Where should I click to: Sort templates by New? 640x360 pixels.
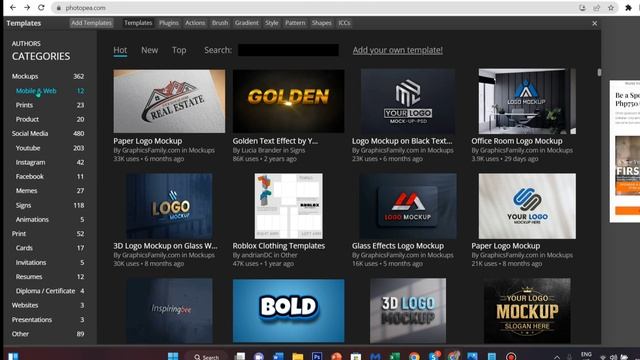149,50
